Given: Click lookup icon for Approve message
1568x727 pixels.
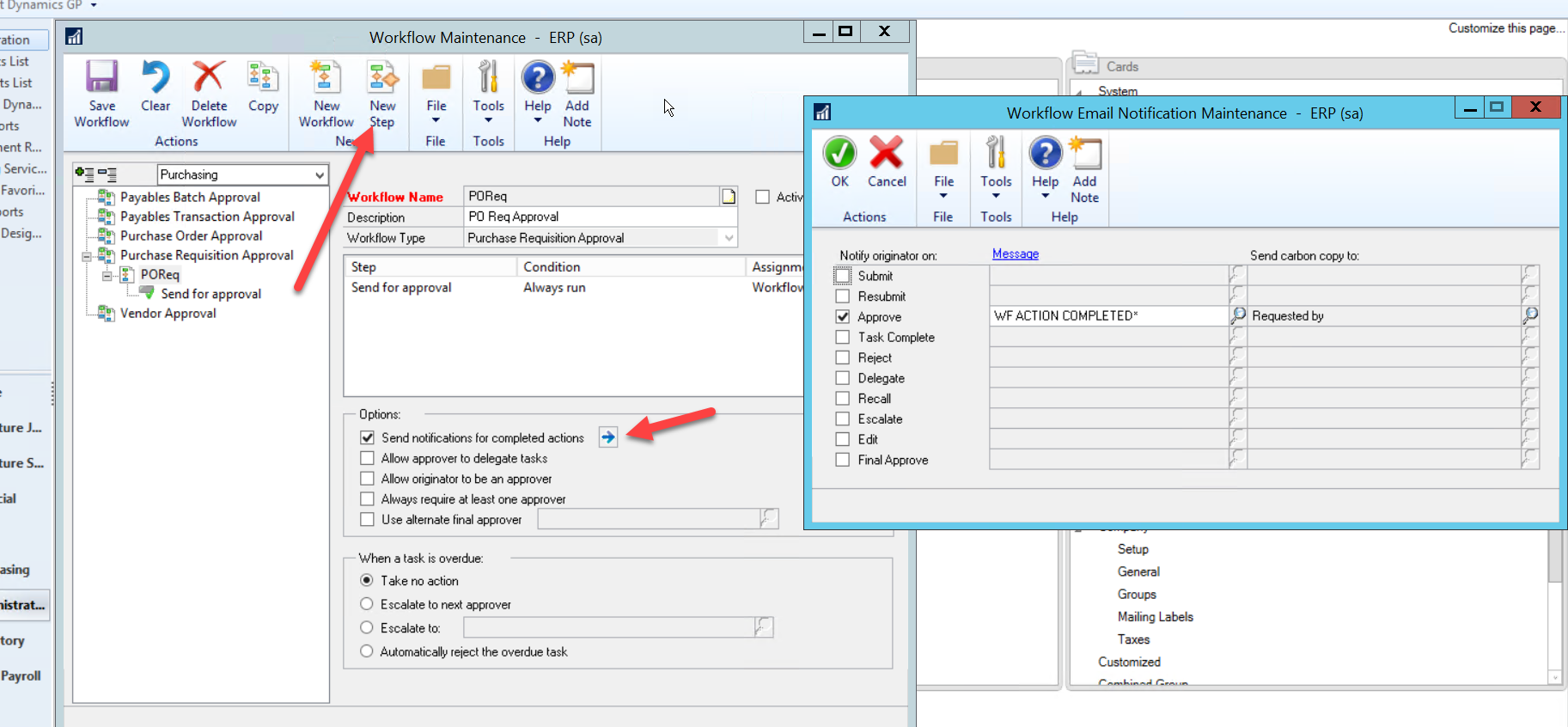Looking at the screenshot, I should click(x=1238, y=316).
